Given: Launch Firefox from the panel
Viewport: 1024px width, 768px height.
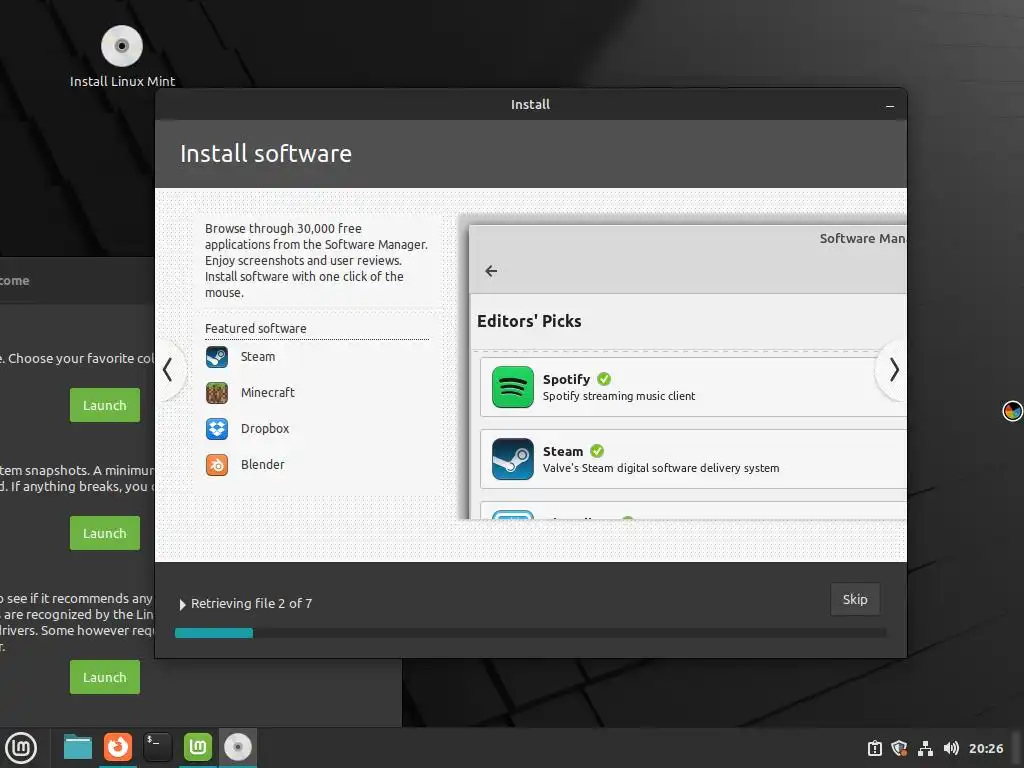Looking at the screenshot, I should click(118, 747).
